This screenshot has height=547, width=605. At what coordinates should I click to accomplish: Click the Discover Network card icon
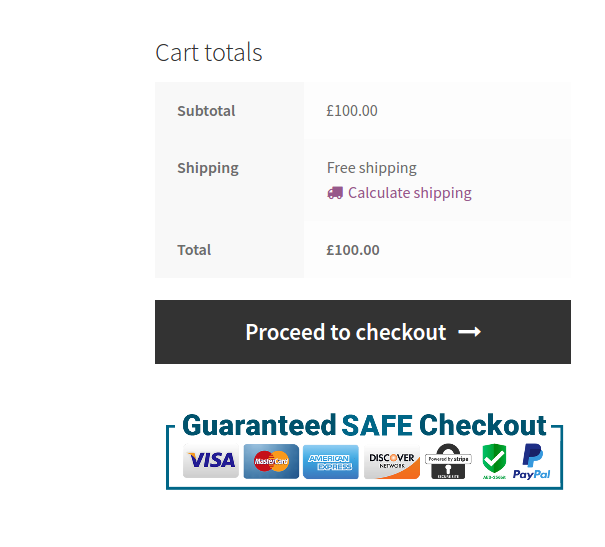391,461
